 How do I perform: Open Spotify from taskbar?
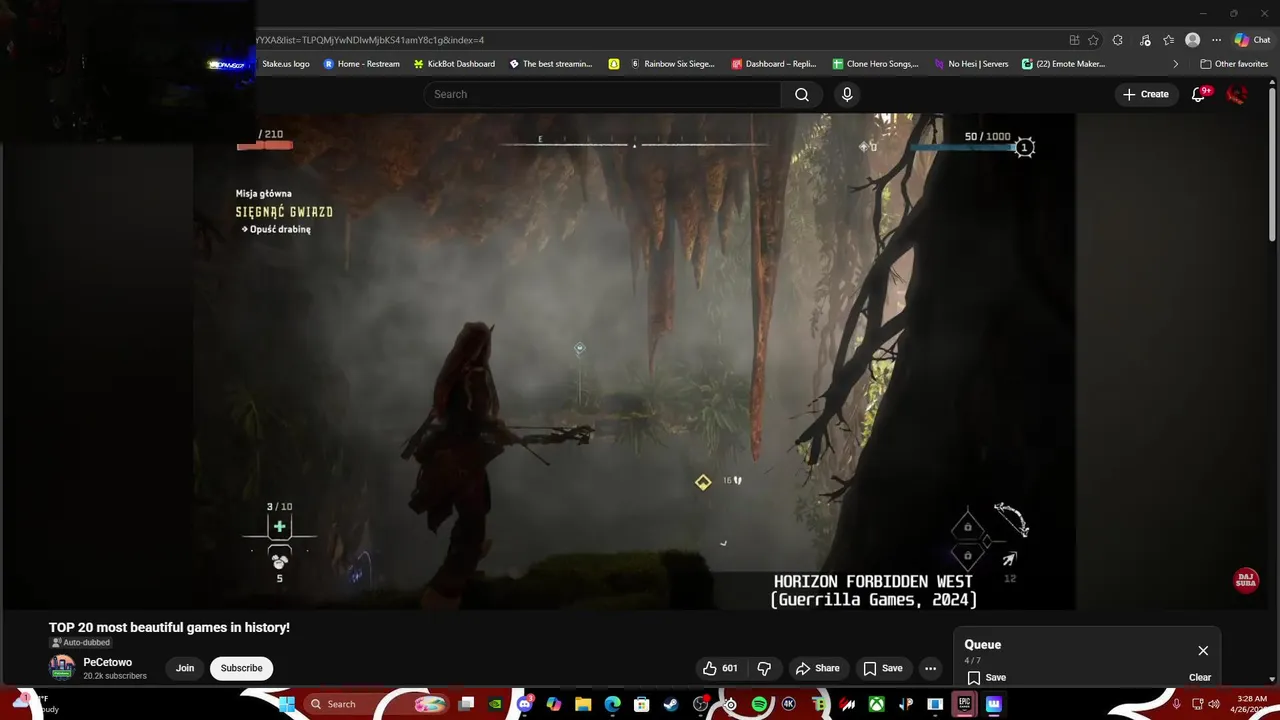click(x=759, y=704)
